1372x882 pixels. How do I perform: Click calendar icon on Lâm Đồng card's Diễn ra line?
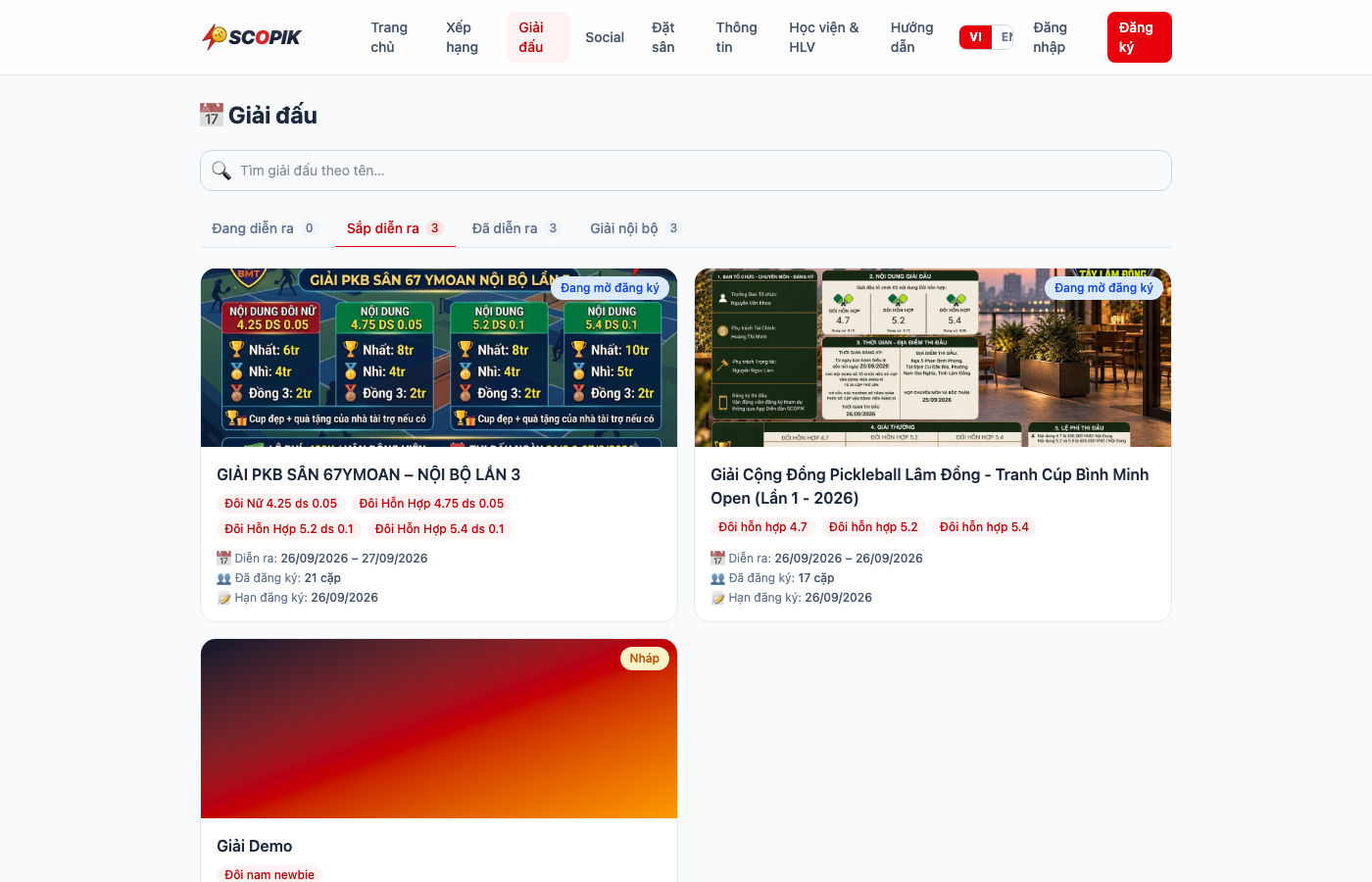point(718,559)
